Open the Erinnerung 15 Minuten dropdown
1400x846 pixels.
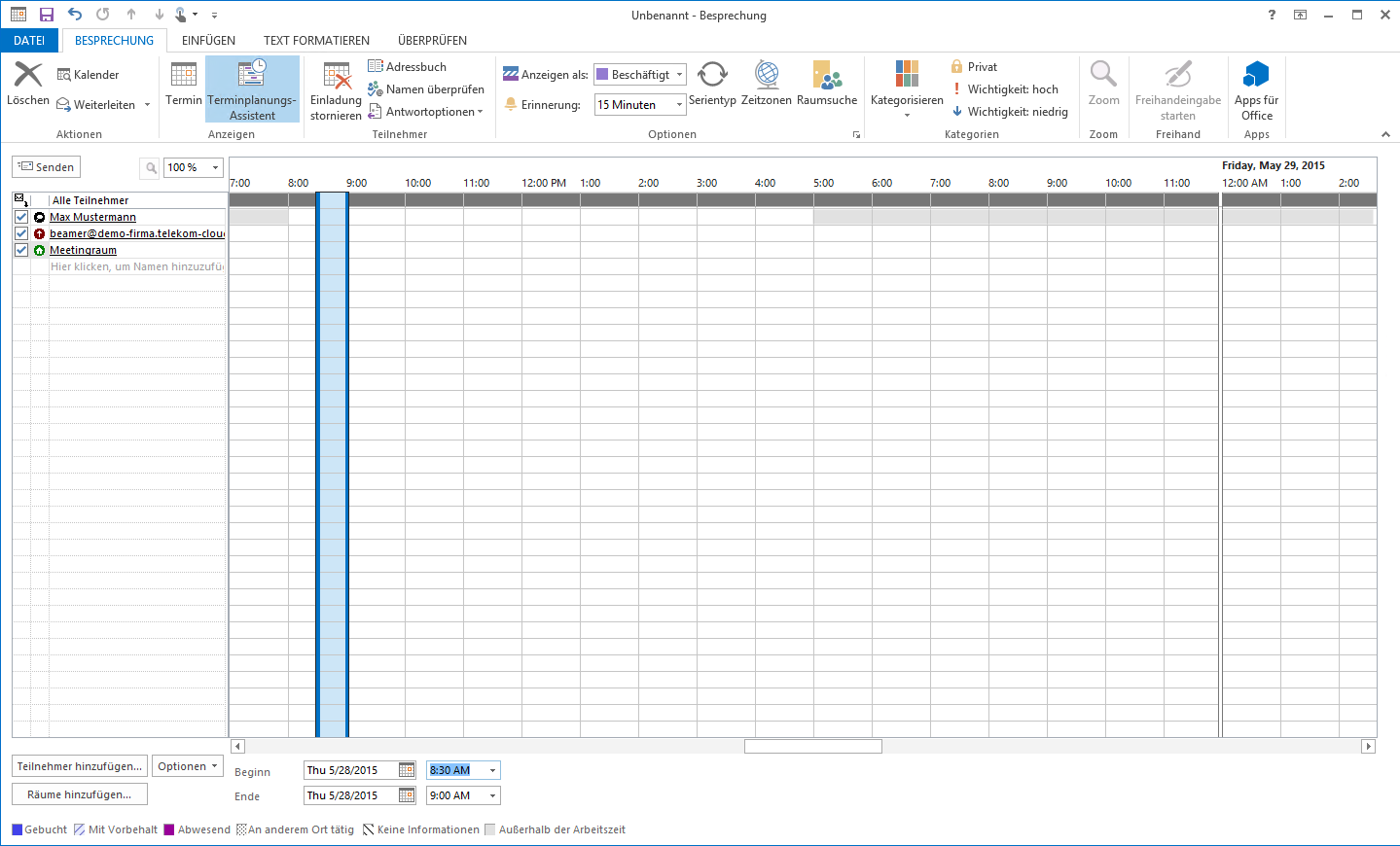click(679, 105)
